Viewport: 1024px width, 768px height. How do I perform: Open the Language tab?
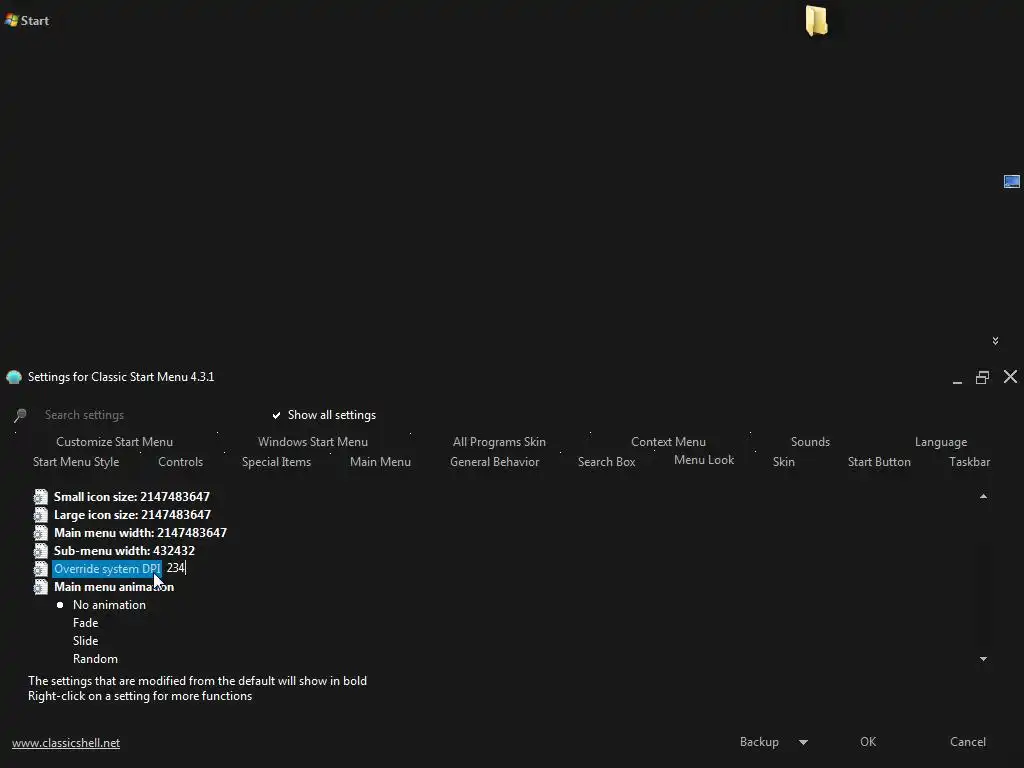[941, 441]
